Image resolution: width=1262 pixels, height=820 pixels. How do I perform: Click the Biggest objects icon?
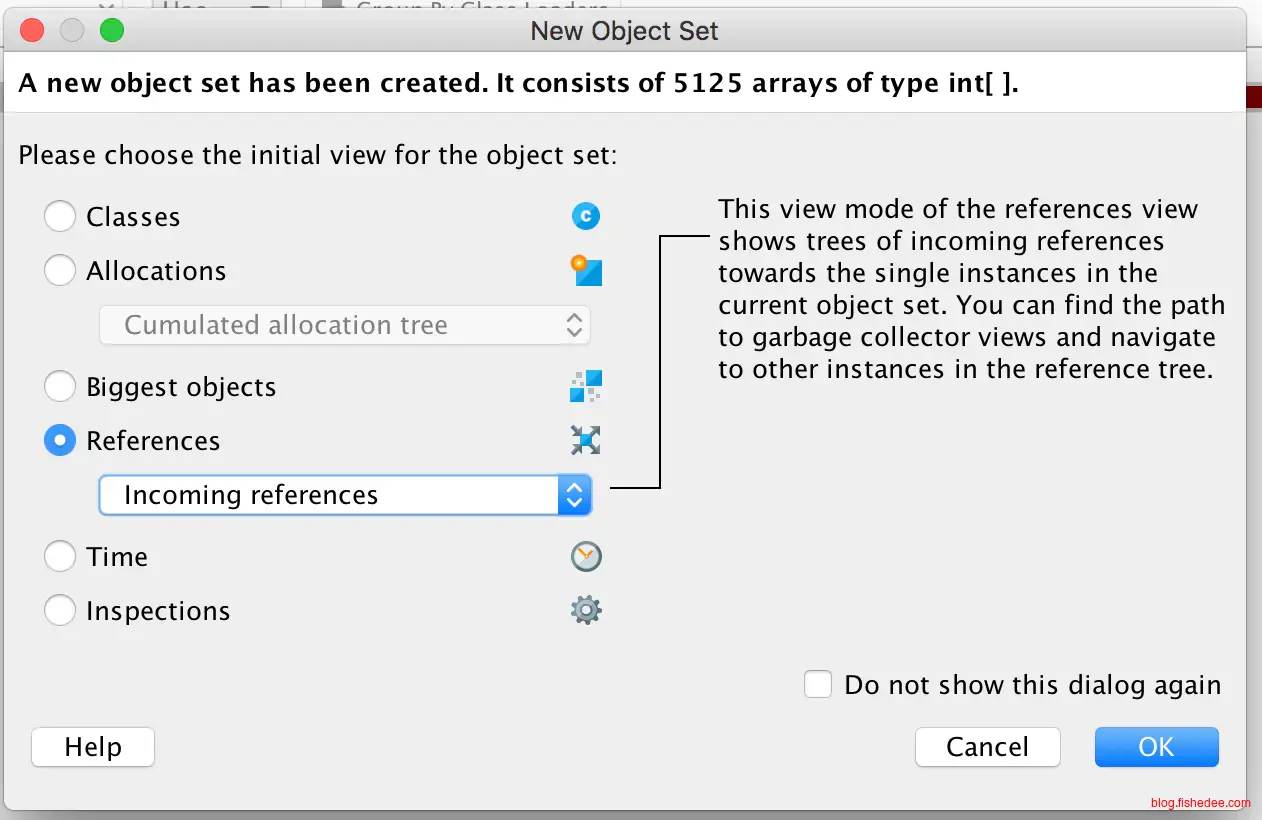tap(586, 386)
